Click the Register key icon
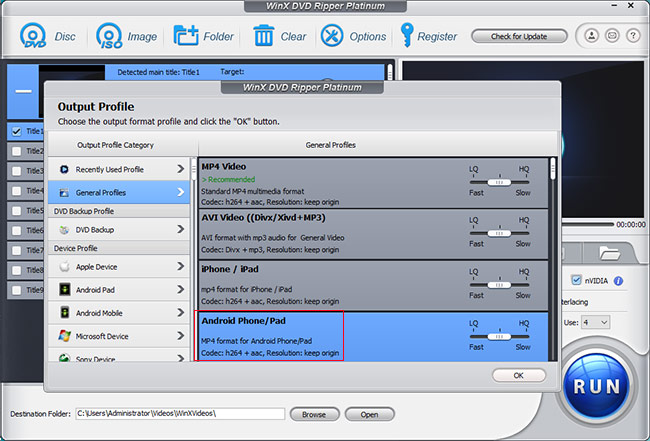The width and height of the screenshot is (650, 441). 407,35
